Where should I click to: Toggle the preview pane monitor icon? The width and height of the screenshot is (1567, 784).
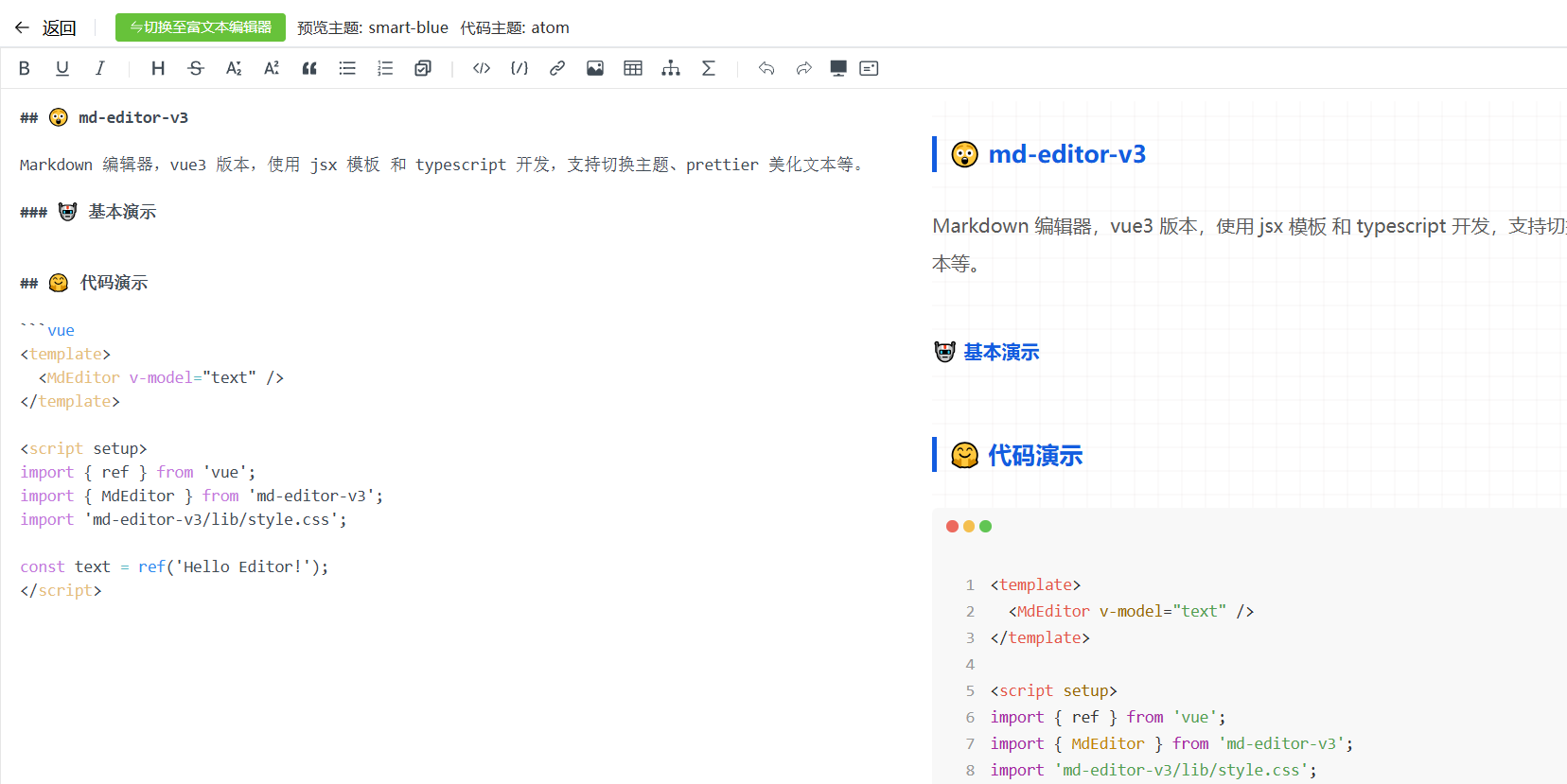[838, 68]
